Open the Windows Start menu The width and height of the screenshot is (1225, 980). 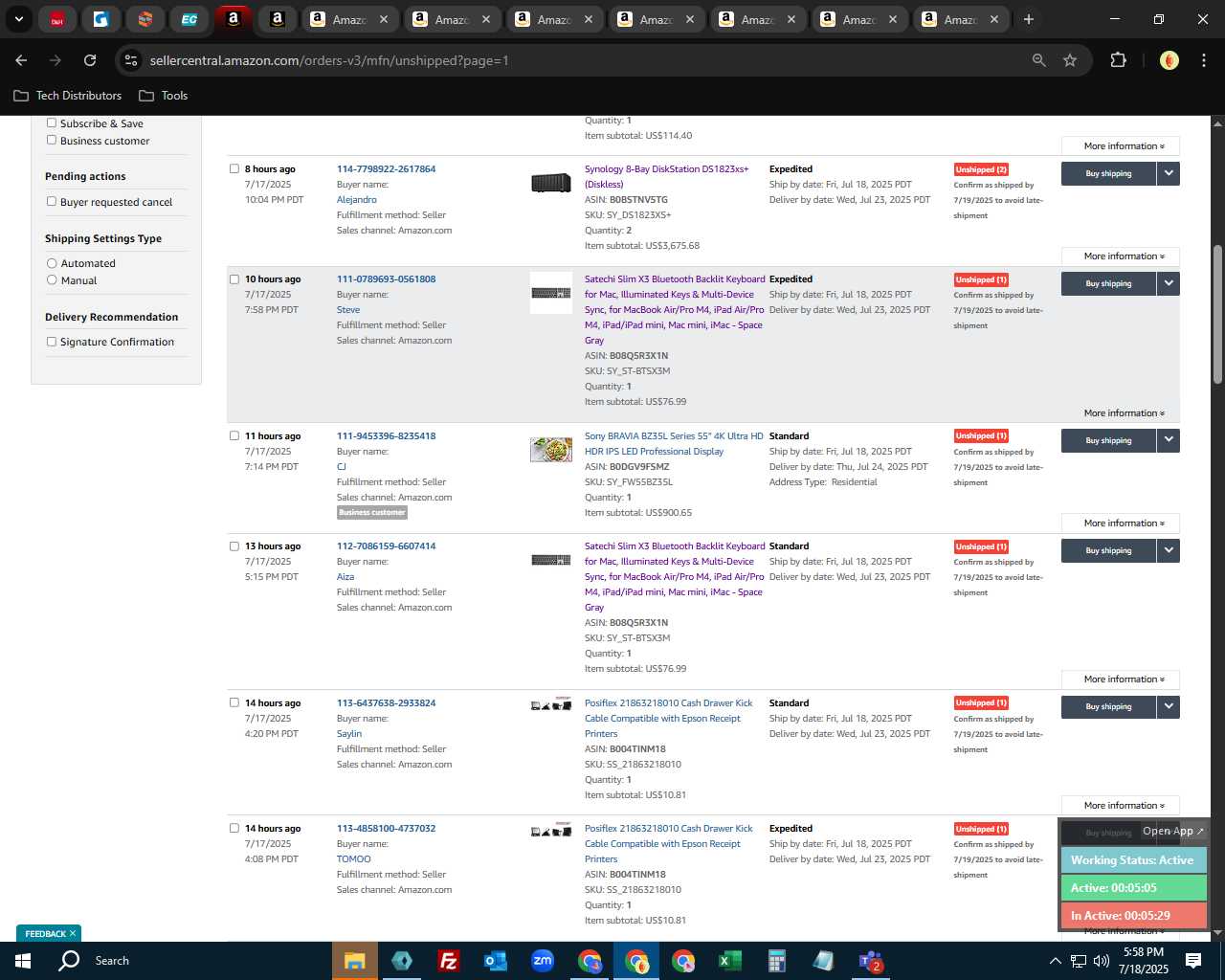(23, 961)
